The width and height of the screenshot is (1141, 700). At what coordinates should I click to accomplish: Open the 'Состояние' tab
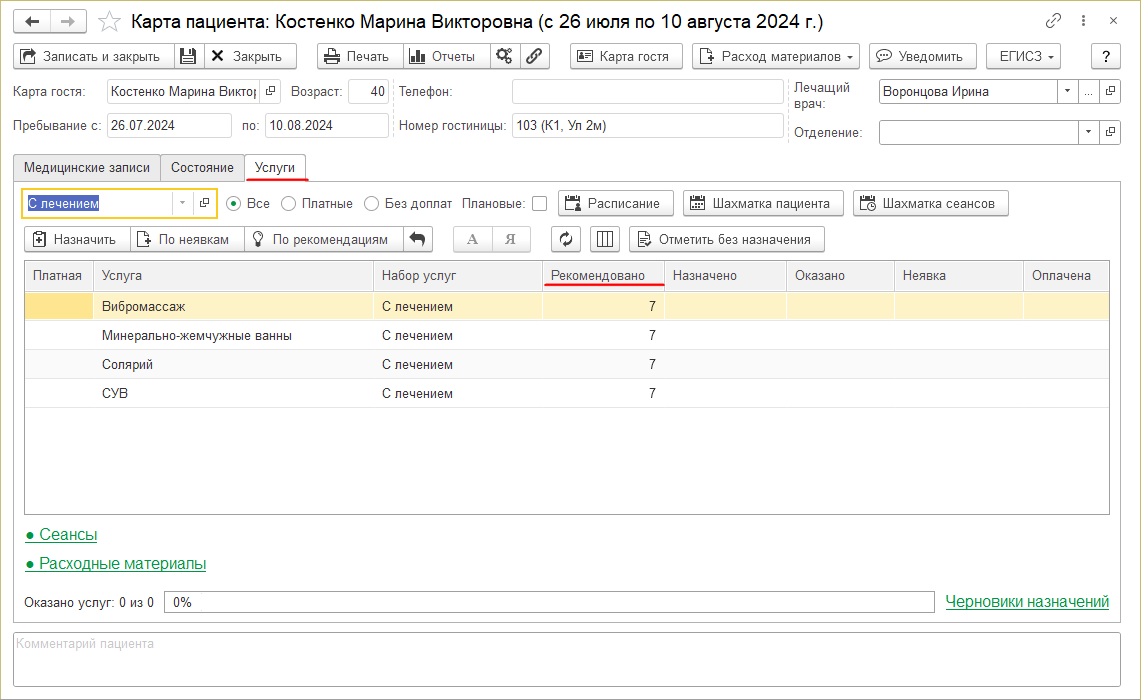pos(202,167)
